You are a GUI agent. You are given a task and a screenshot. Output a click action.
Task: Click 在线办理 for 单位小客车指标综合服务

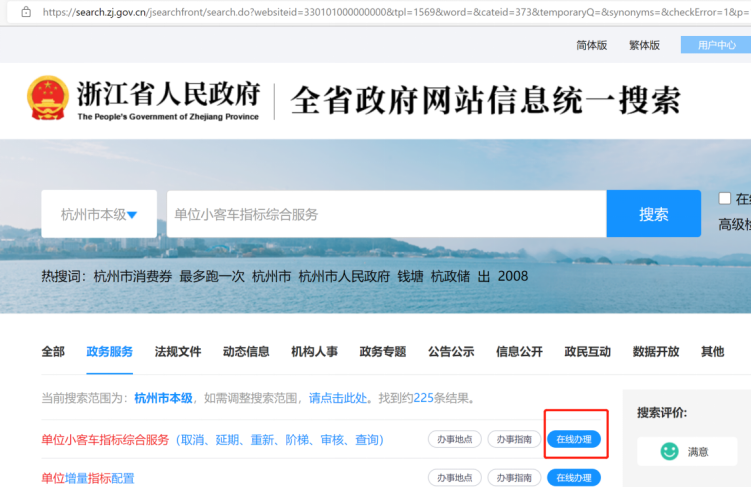(574, 439)
